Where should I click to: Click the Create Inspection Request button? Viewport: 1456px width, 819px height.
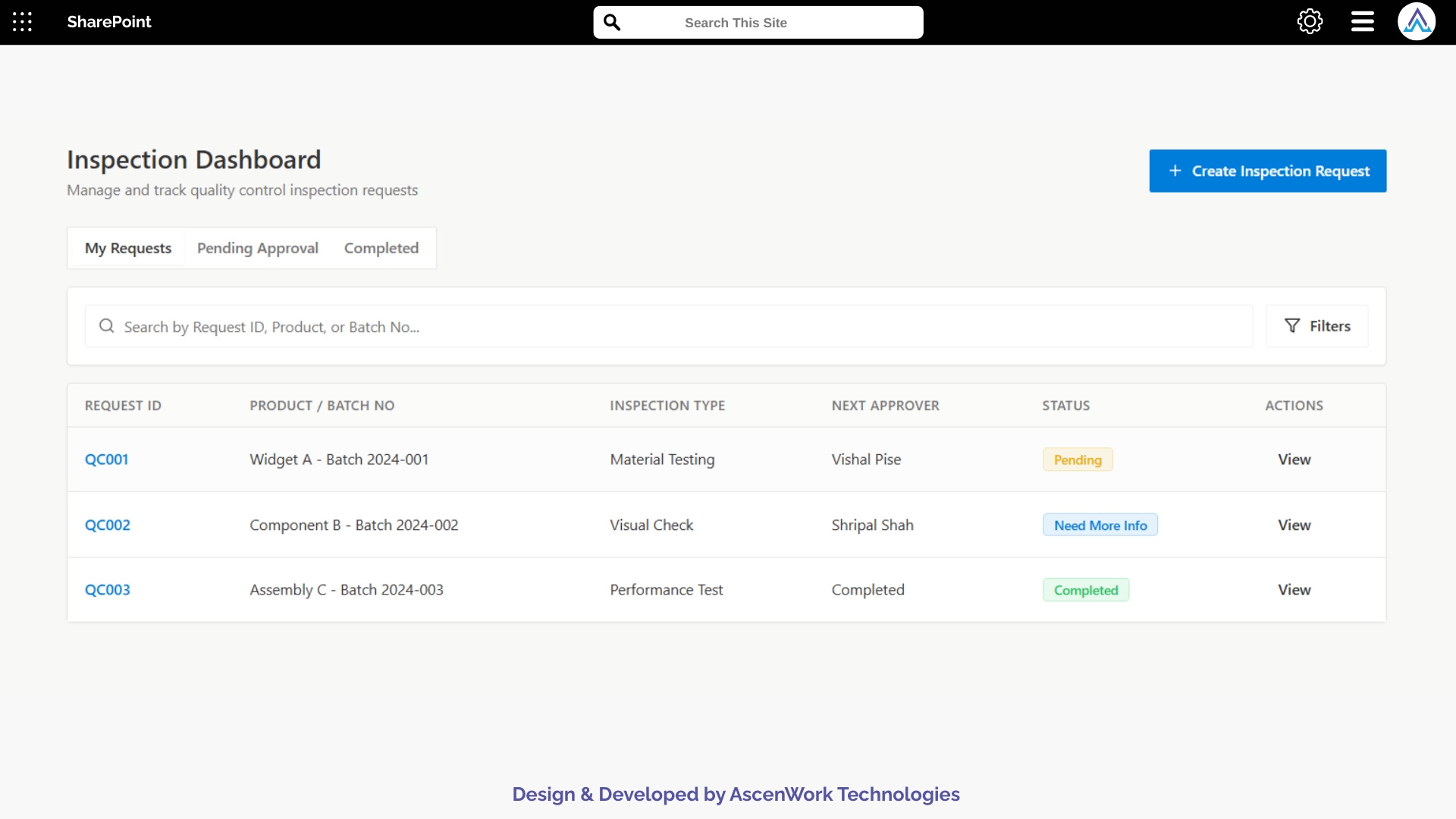[1268, 171]
